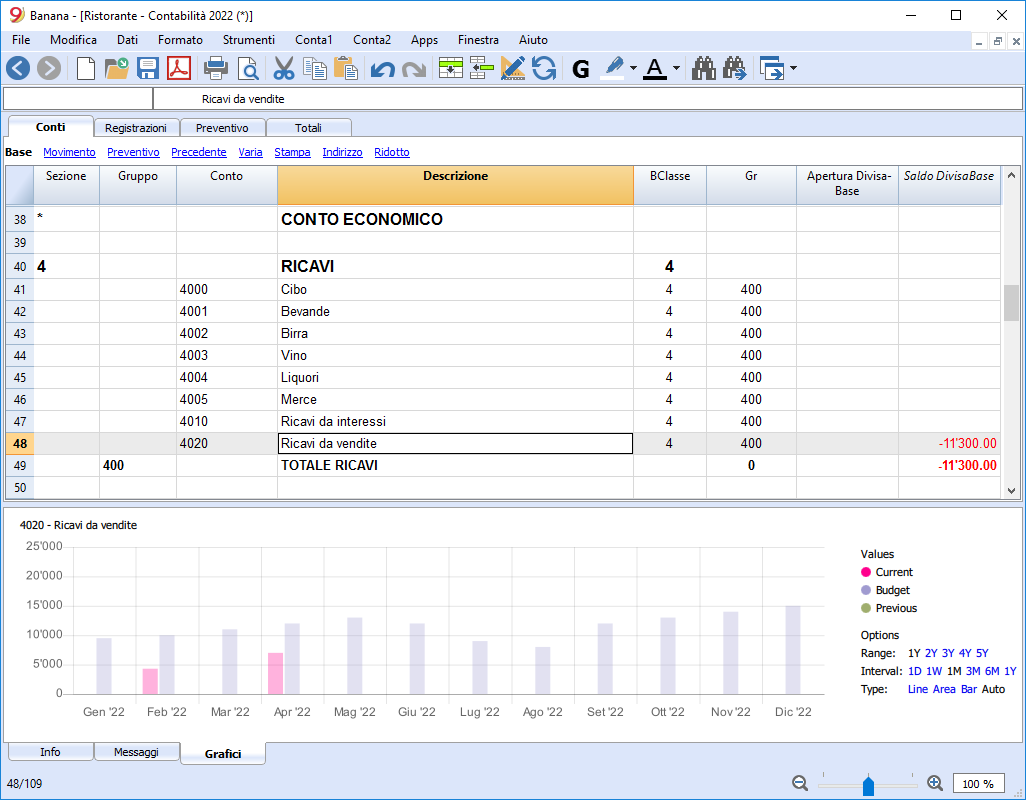
Task: Change chart type to Line
Action: tap(917, 689)
